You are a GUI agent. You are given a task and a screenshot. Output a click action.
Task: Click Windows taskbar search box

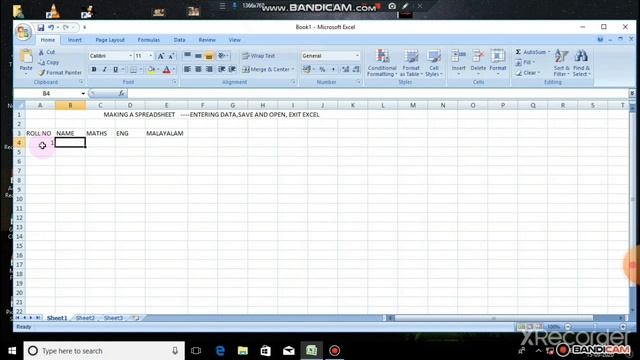pyautogui.click(x=104, y=351)
